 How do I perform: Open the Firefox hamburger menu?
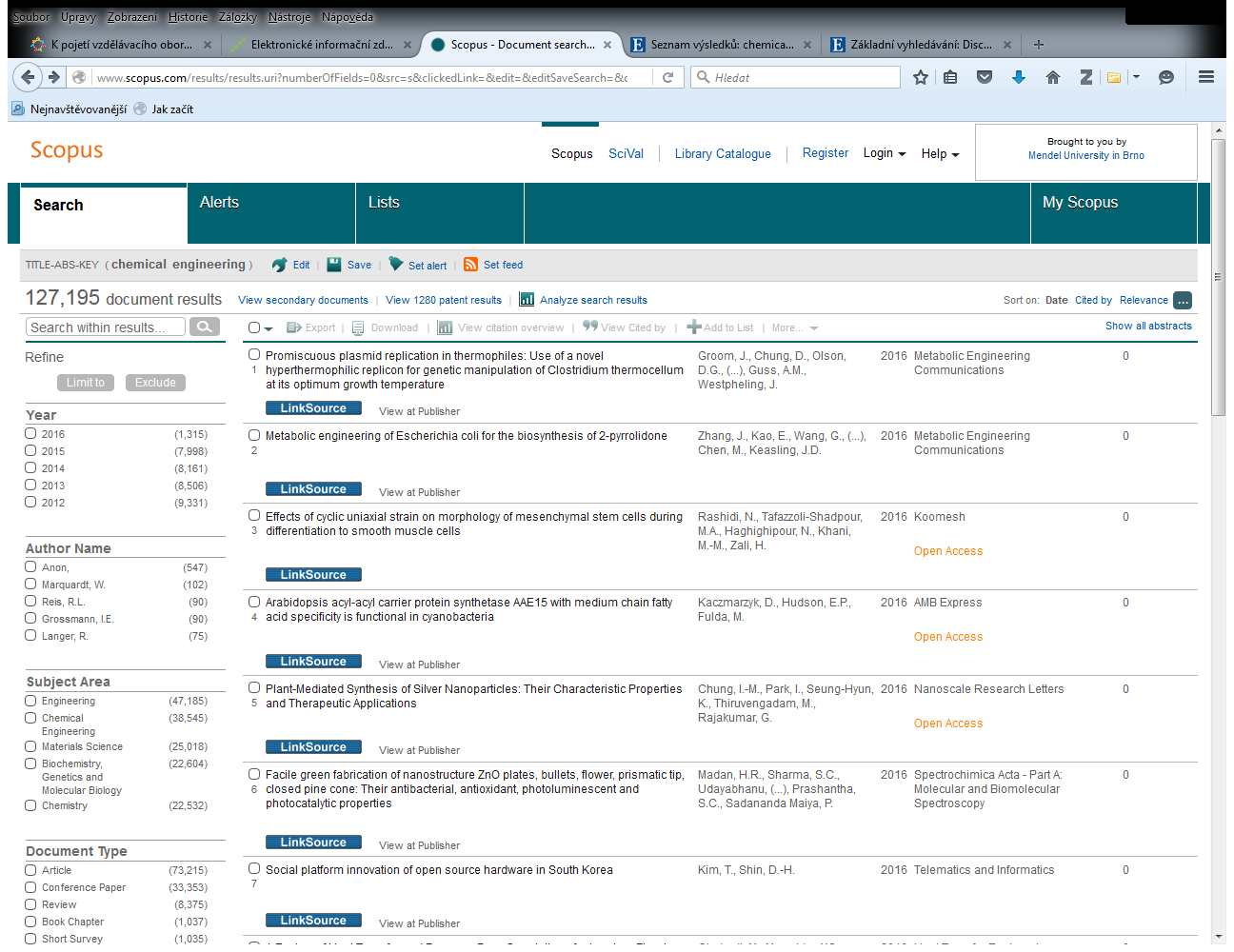tap(1205, 77)
